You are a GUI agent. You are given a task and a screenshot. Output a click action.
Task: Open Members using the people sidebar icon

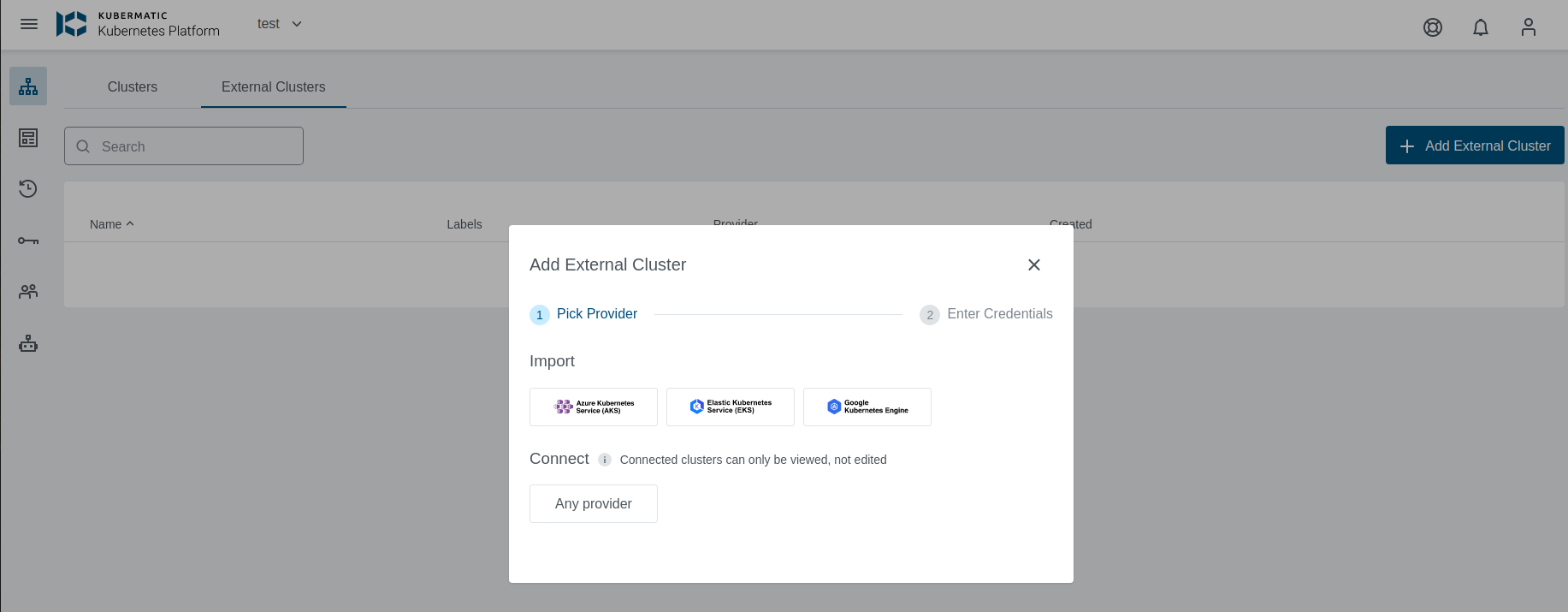[x=27, y=291]
